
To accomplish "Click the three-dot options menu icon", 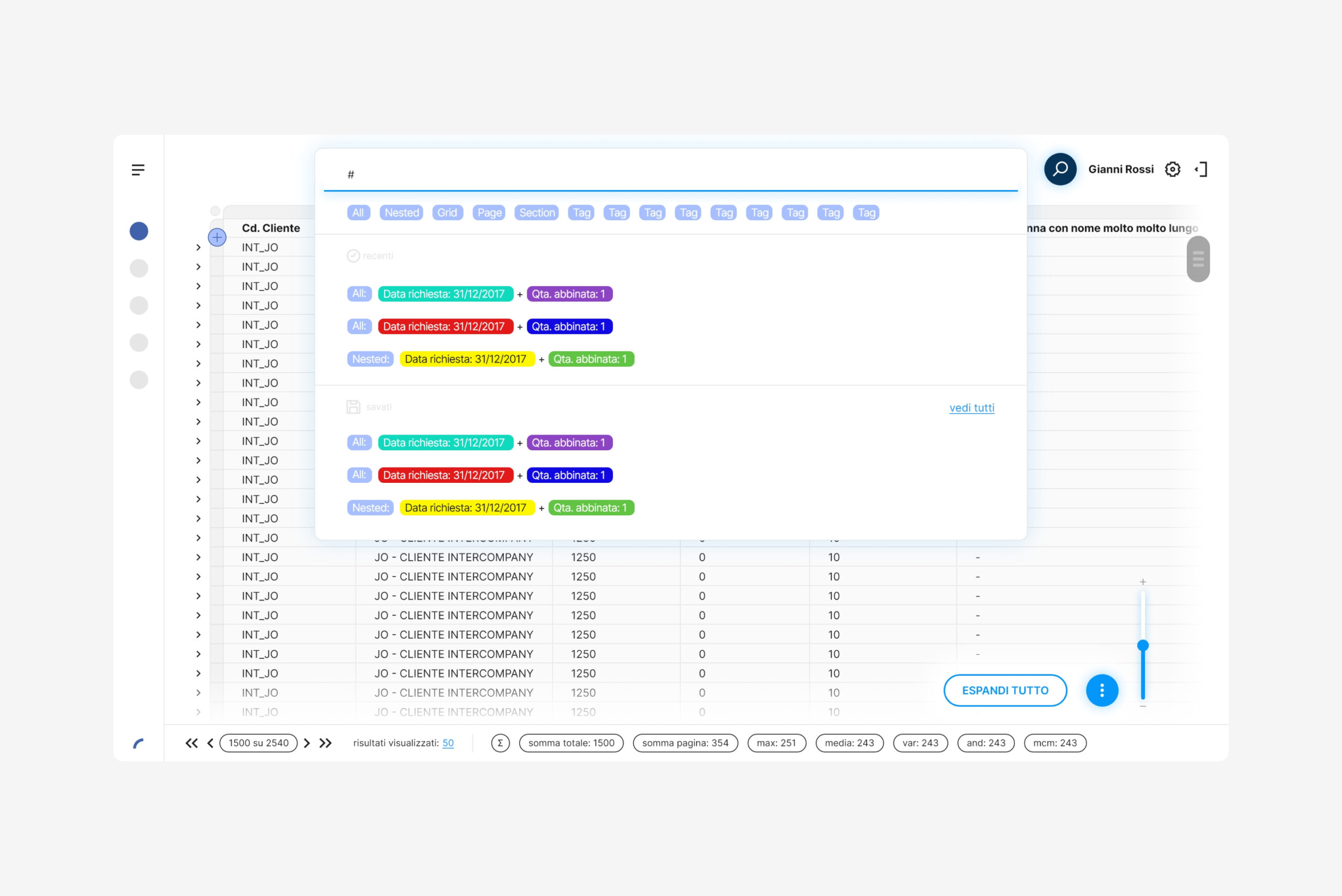I will pyautogui.click(x=1102, y=690).
